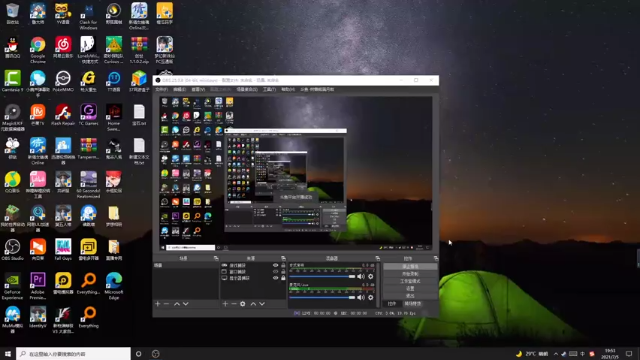Show hidden system tray icons chevron

(556, 354)
